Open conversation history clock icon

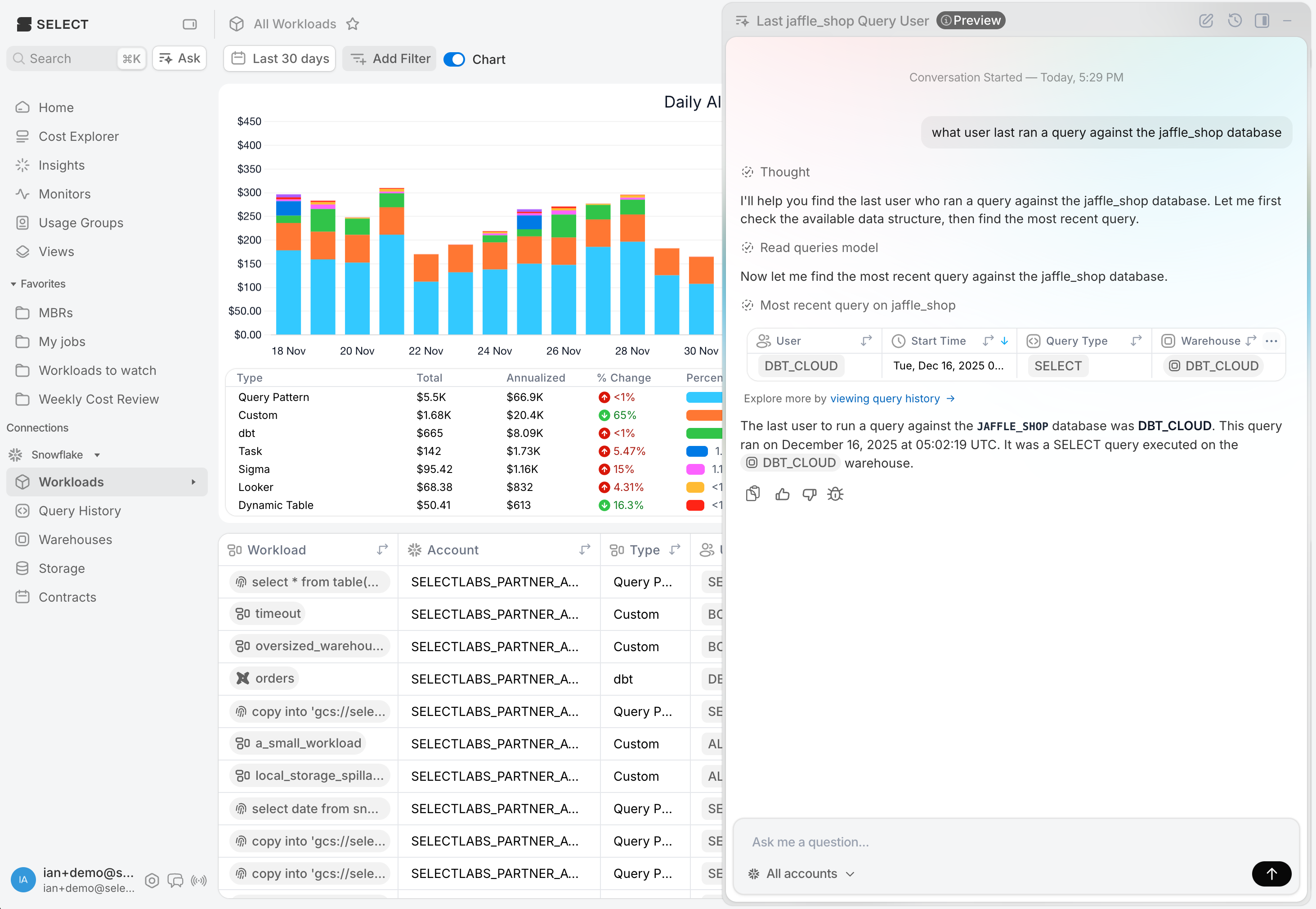coord(1234,21)
